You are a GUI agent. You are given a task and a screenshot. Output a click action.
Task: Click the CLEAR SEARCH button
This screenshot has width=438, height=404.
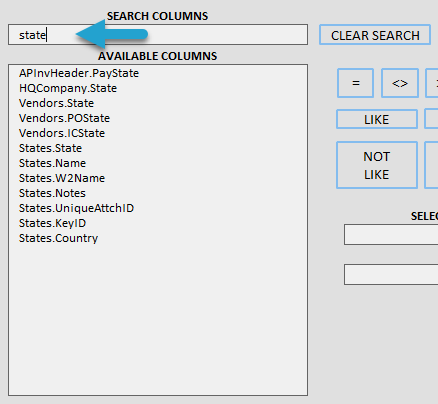click(375, 35)
